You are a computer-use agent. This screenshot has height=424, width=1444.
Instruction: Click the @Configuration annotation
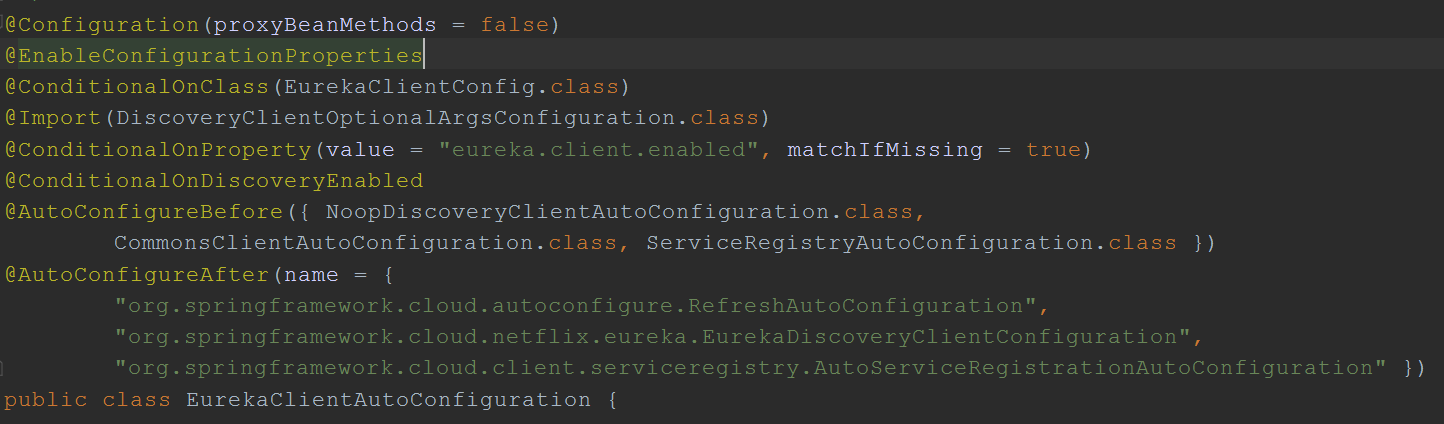tap(102, 25)
